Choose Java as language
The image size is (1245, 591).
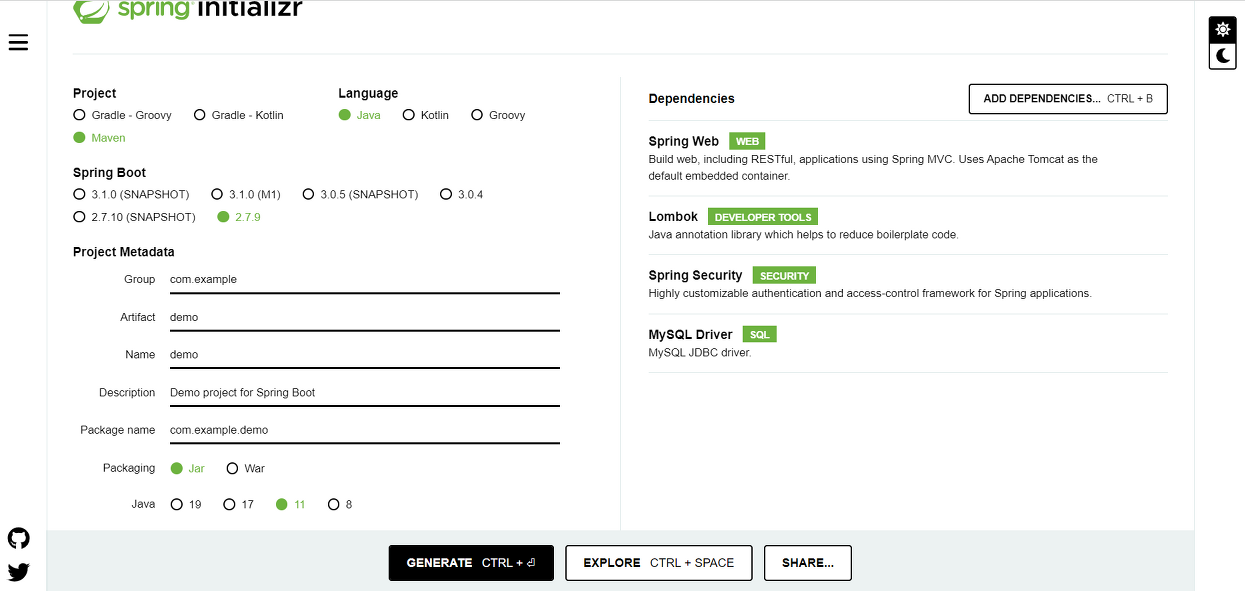[360, 115]
